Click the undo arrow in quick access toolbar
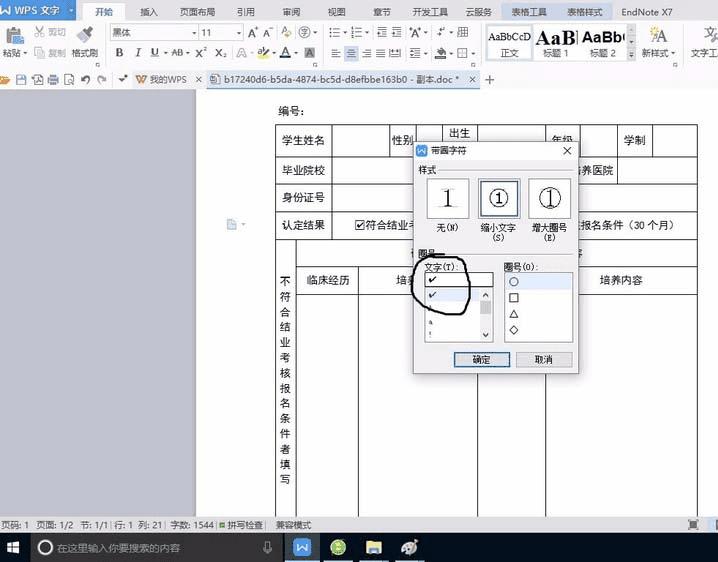The width and height of the screenshot is (718, 562). click(86, 78)
